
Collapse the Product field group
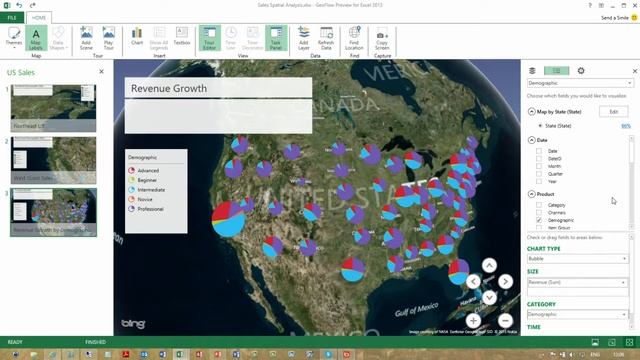point(531,194)
